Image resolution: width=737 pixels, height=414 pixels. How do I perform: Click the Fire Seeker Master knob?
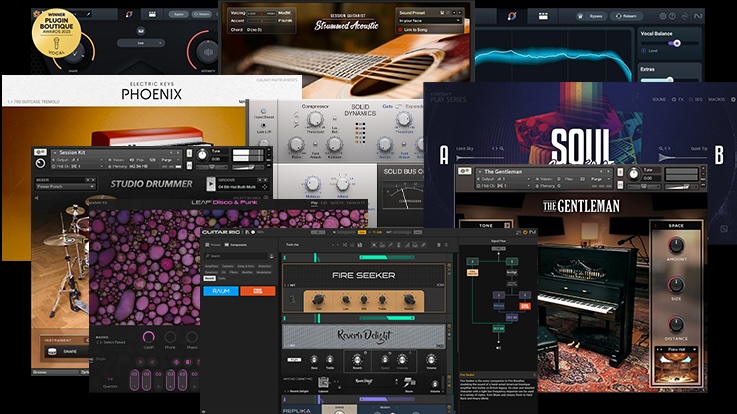click(x=409, y=299)
